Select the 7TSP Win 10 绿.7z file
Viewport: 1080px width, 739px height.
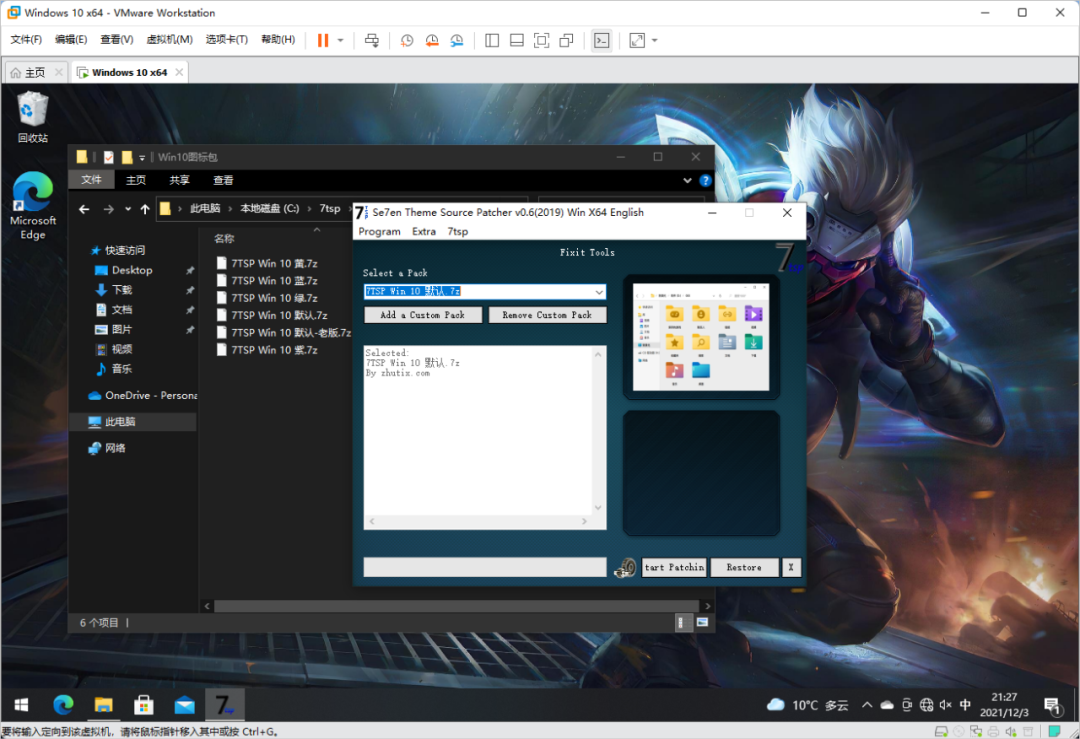pyautogui.click(x=274, y=298)
